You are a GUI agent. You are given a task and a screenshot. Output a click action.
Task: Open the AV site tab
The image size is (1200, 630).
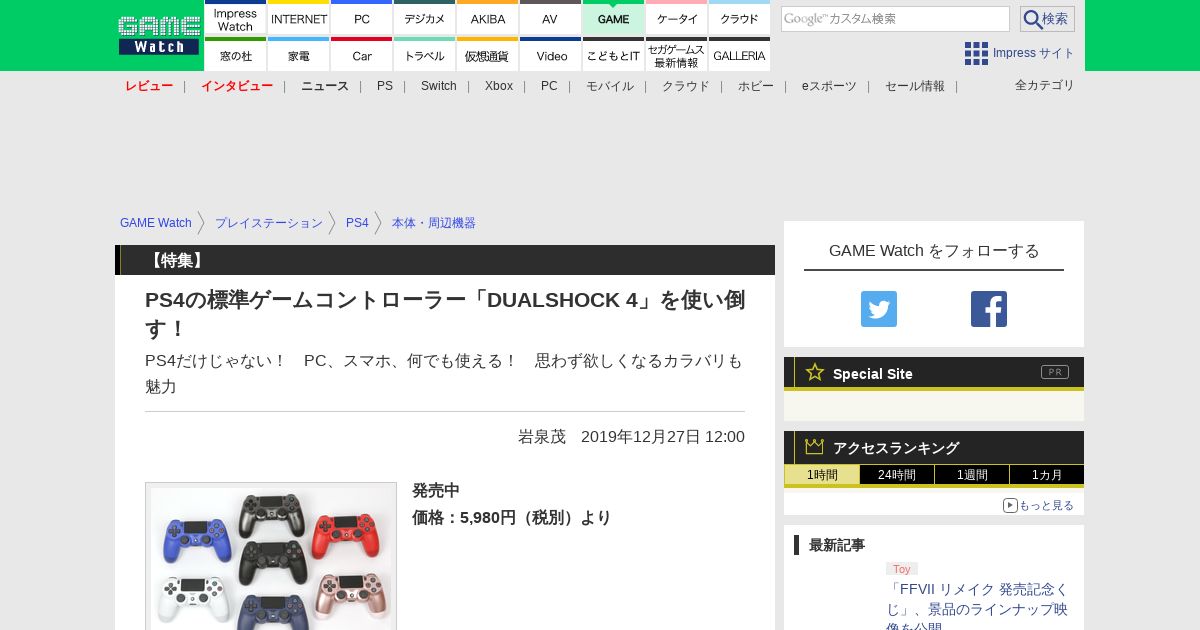551,18
